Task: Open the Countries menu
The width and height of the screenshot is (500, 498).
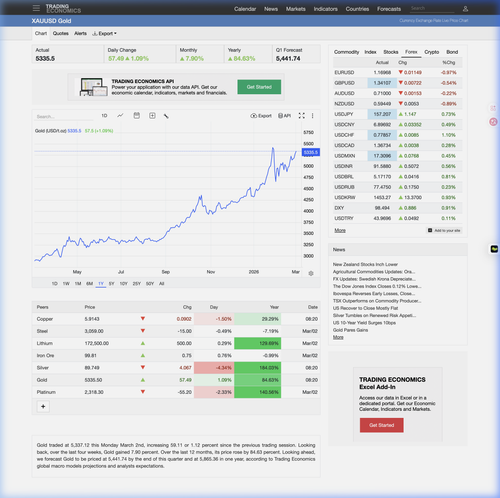Action: [x=357, y=9]
